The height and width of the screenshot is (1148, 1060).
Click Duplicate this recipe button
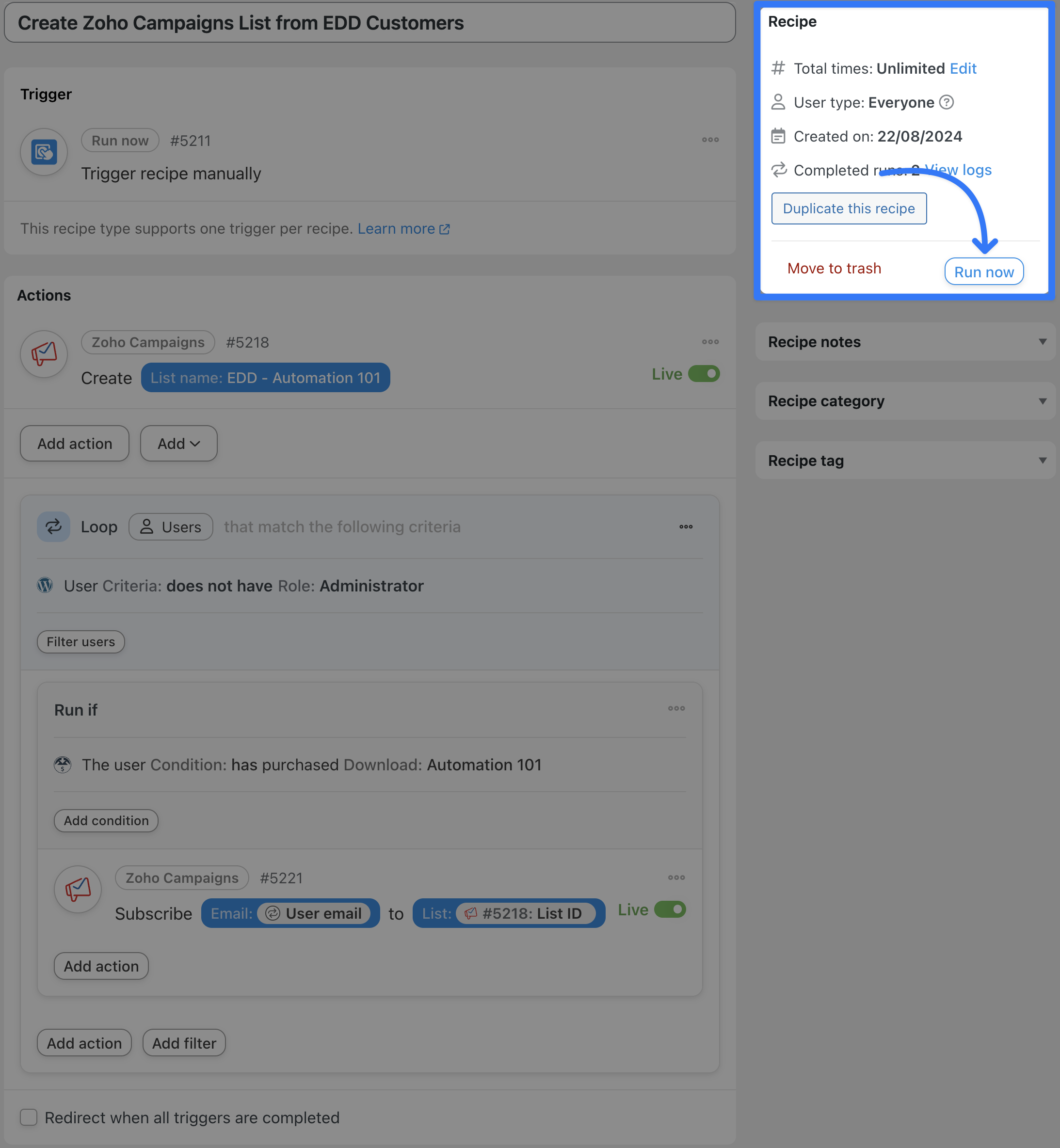point(849,208)
